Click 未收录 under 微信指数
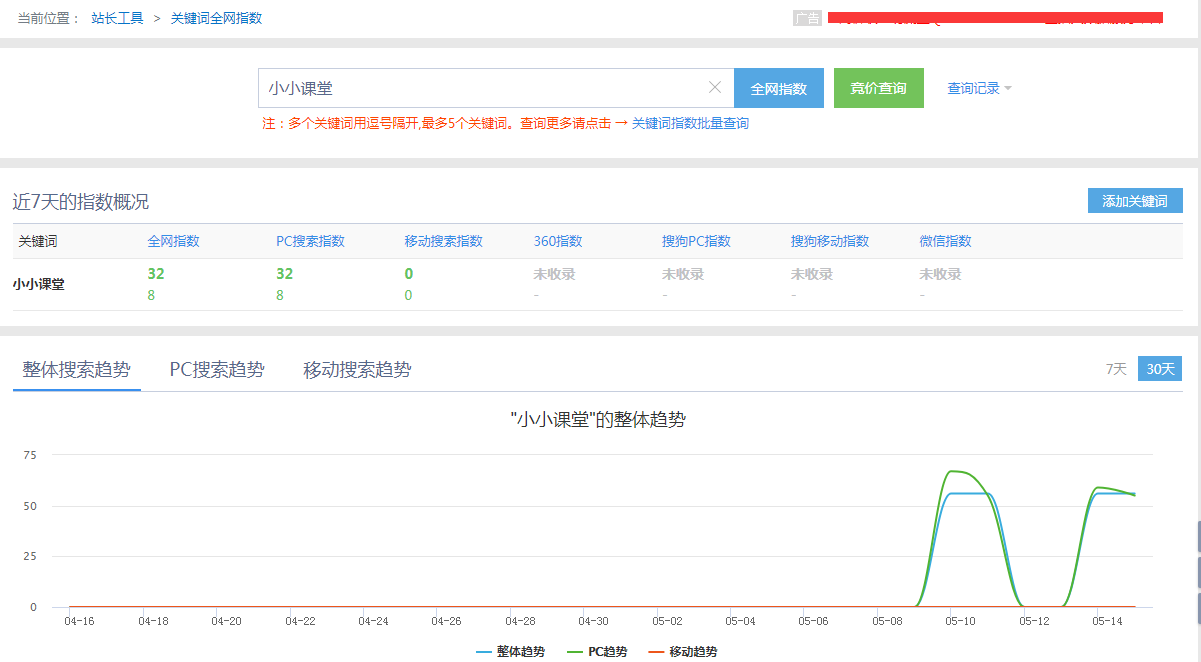1201x662 pixels. pos(941,274)
